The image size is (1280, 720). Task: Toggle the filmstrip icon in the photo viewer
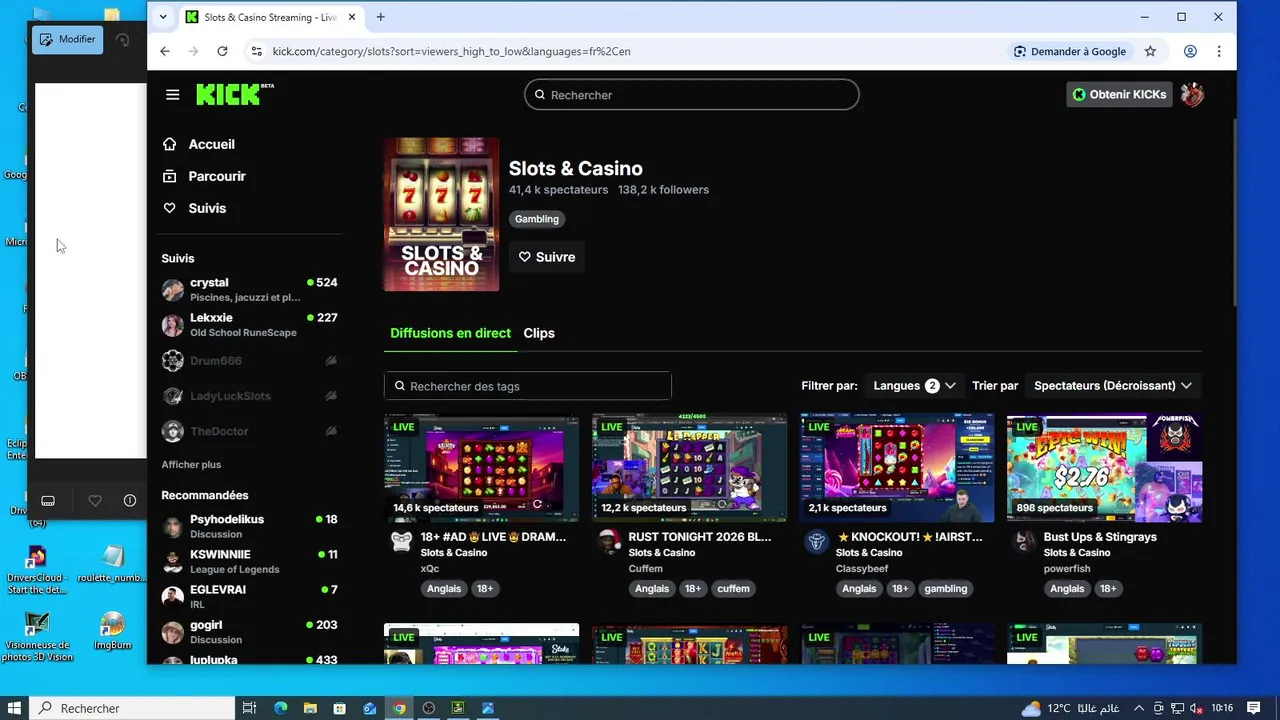click(47, 501)
